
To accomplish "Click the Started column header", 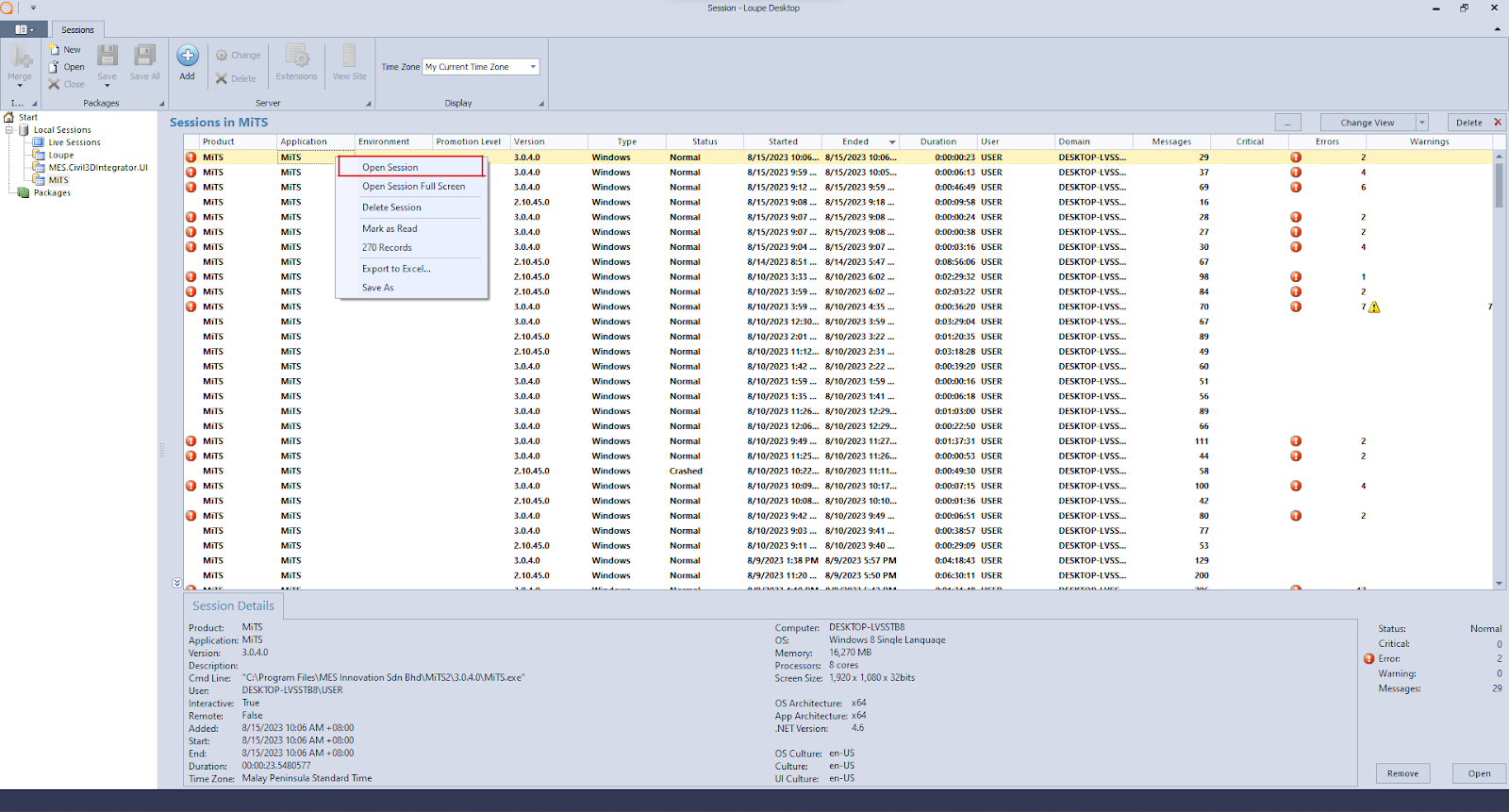I will [x=783, y=141].
